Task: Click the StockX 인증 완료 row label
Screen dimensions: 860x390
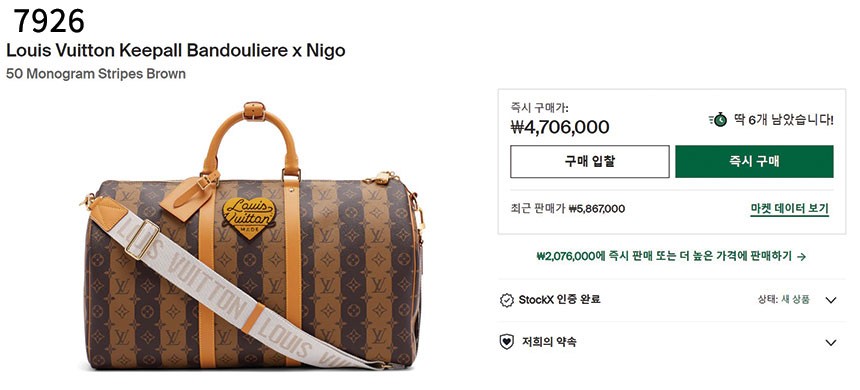Action: coord(559,300)
